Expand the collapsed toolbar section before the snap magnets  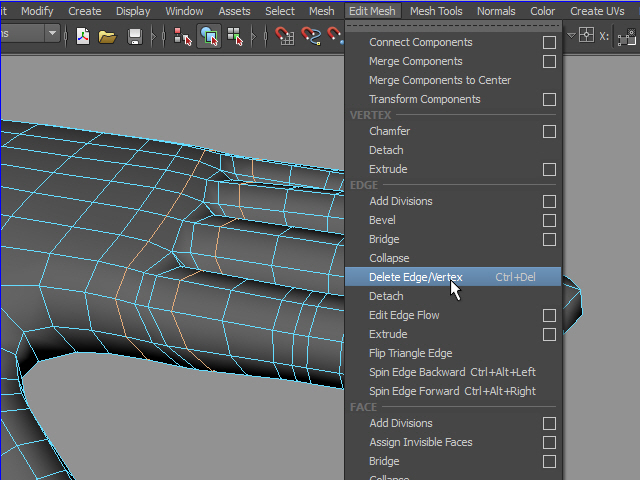click(253, 37)
